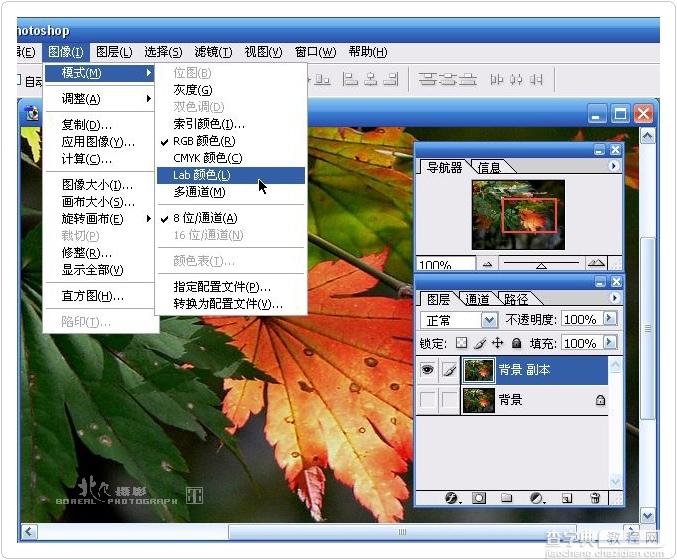The width and height of the screenshot is (677, 560).
Task: Switch to the 信息 tab
Action: point(489,167)
